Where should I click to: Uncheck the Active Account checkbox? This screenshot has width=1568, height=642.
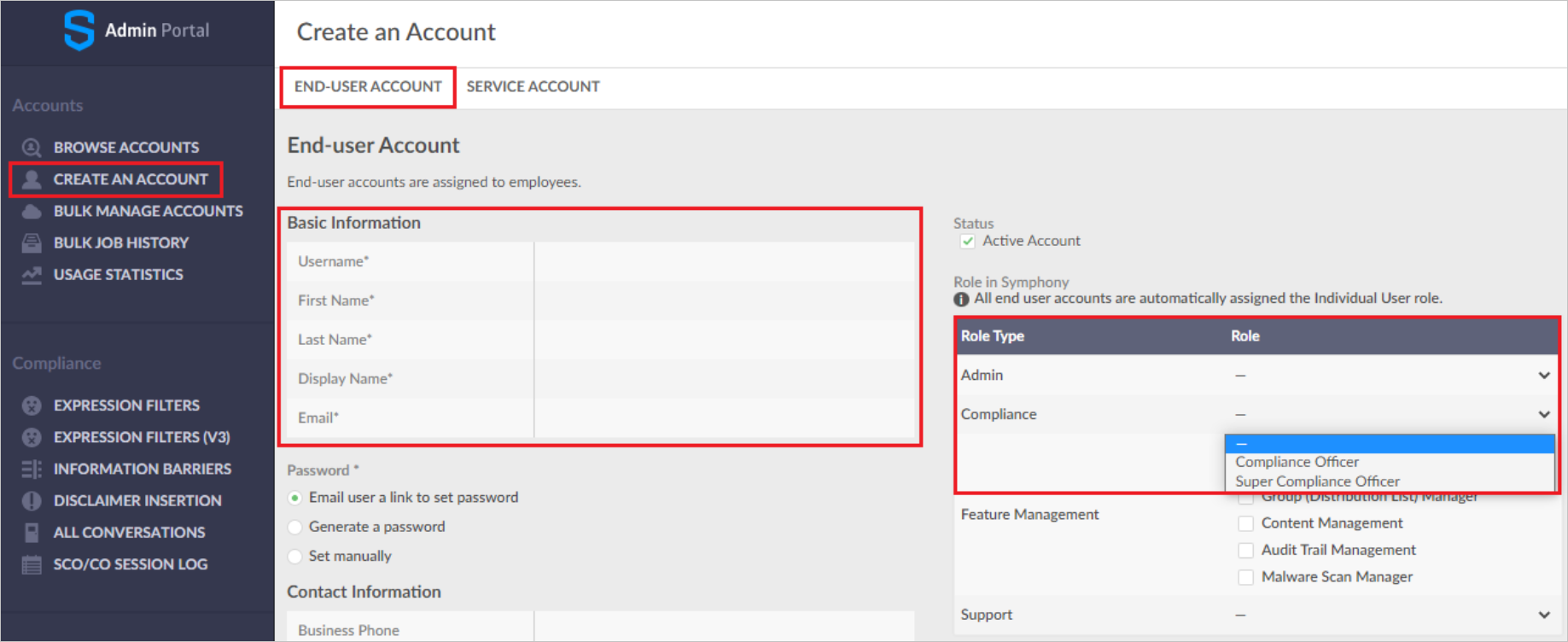click(x=968, y=242)
